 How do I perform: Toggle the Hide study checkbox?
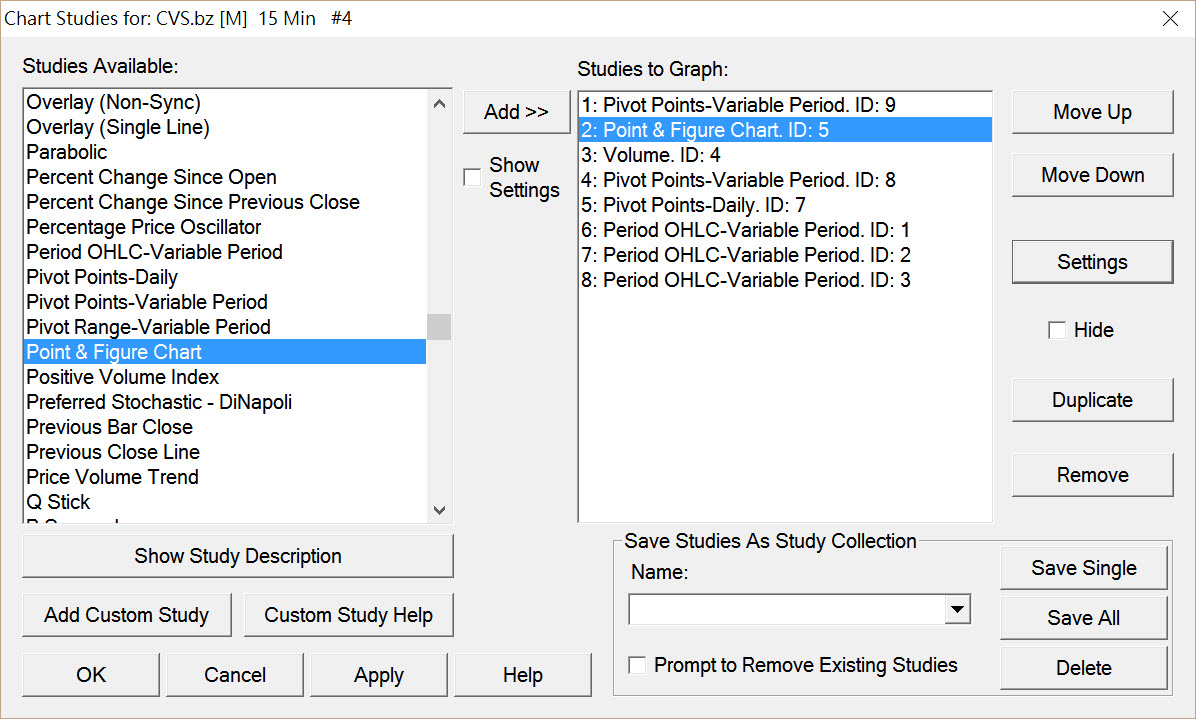[x=1057, y=330]
